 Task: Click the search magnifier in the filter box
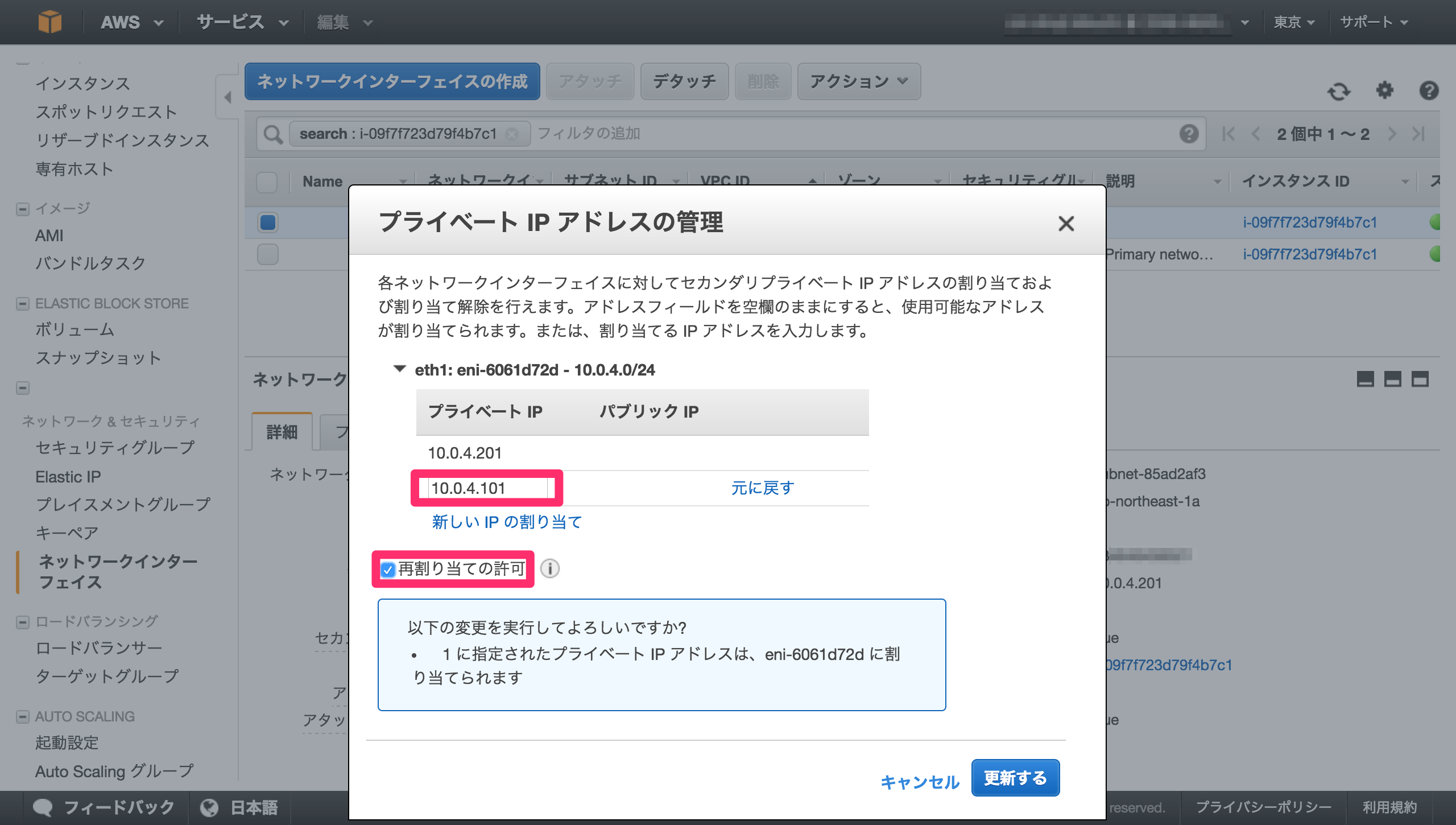274,134
